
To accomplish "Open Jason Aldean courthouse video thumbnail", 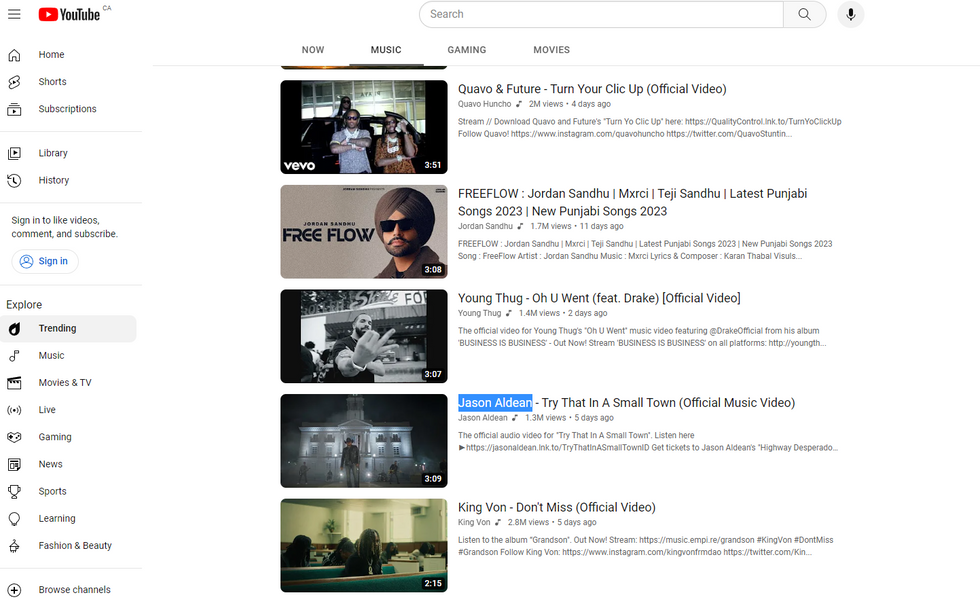I will point(364,441).
